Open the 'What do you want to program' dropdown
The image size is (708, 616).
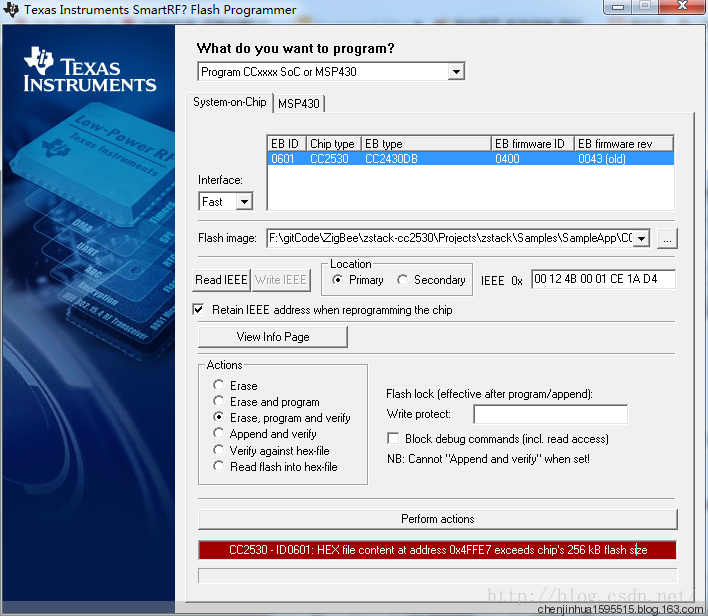456,72
